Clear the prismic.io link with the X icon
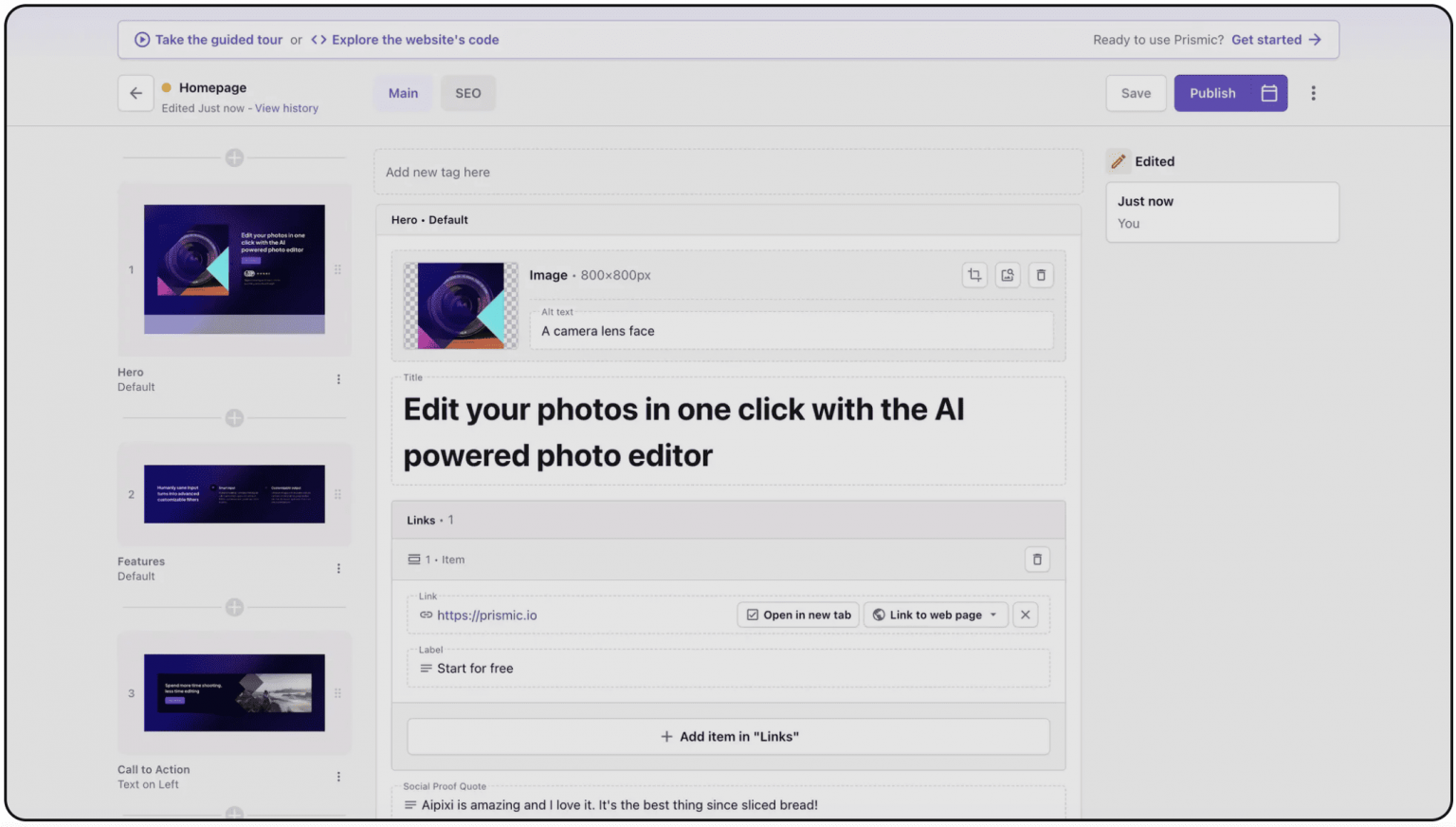This screenshot has height=827, width=1456. (1025, 615)
